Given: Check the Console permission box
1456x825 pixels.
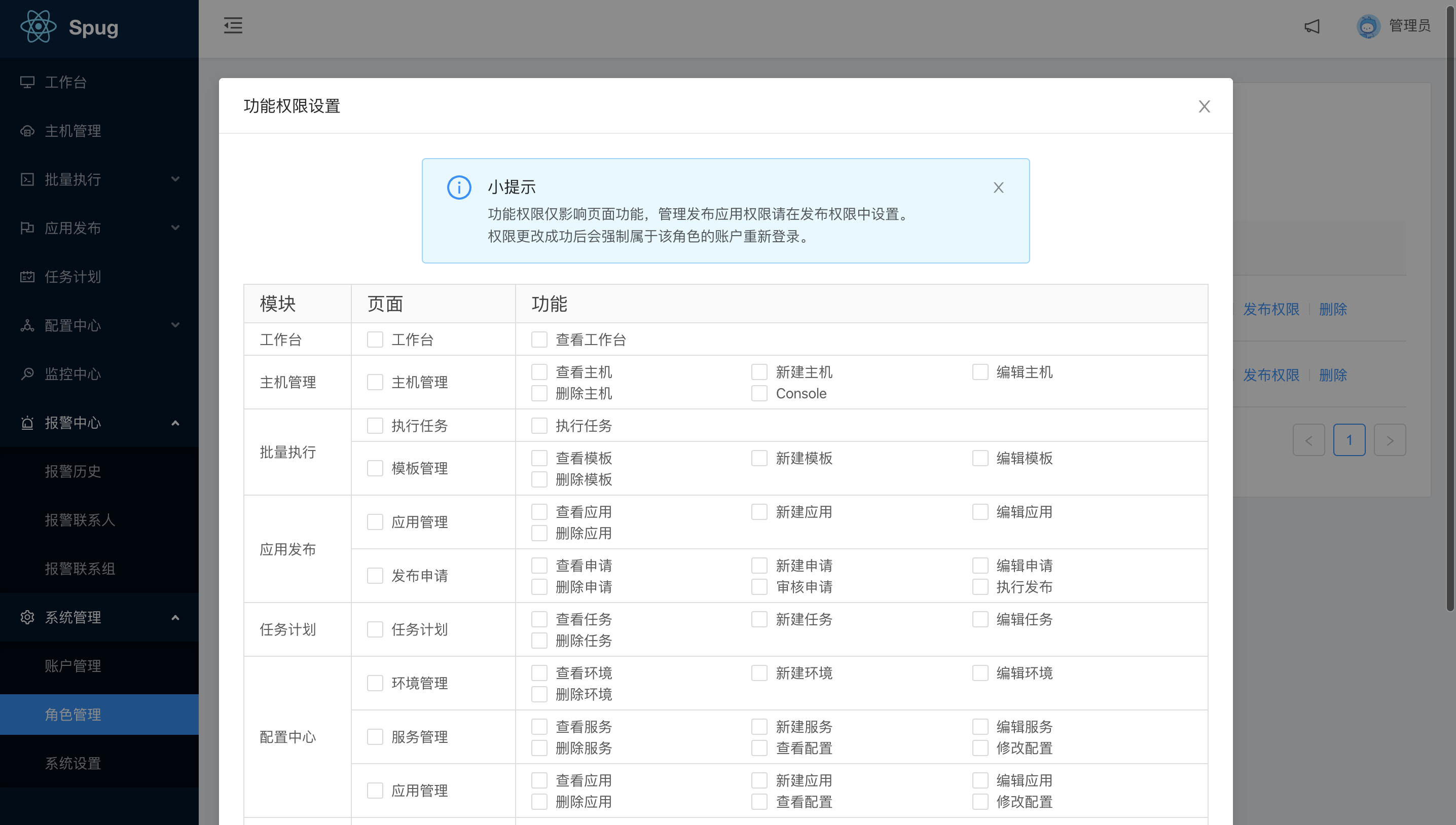Looking at the screenshot, I should pyautogui.click(x=759, y=393).
